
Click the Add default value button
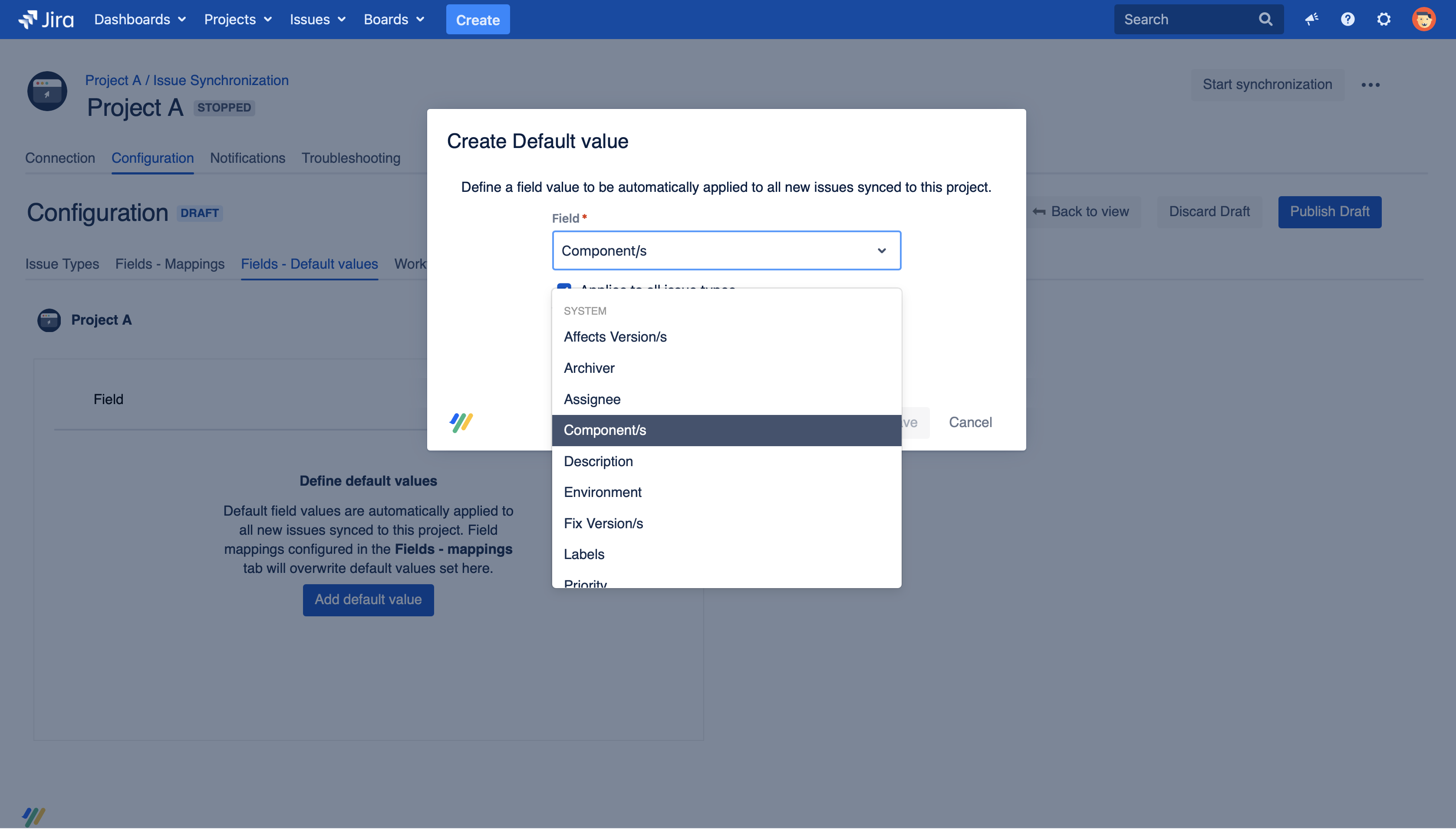(x=368, y=599)
